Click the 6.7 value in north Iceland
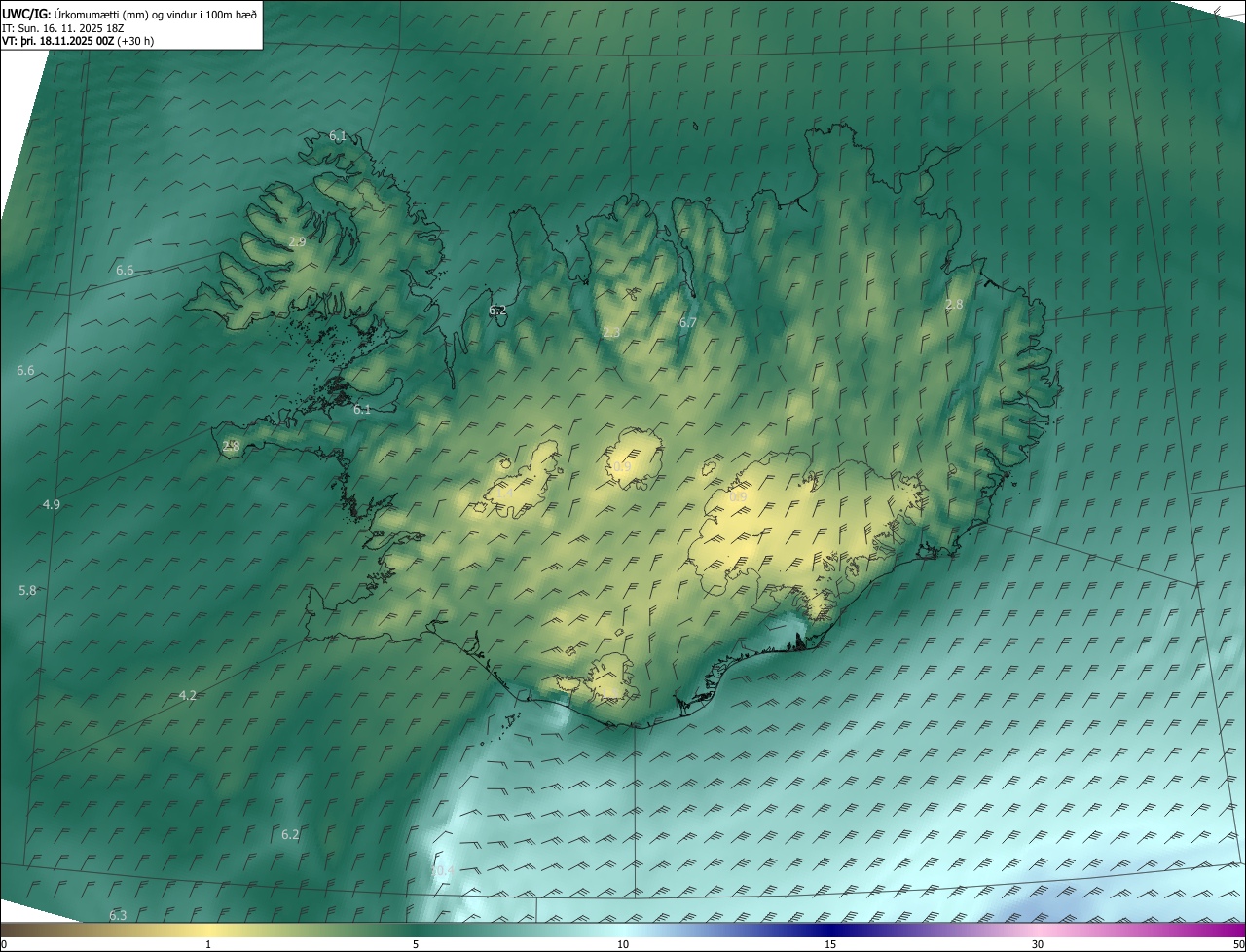 click(687, 322)
